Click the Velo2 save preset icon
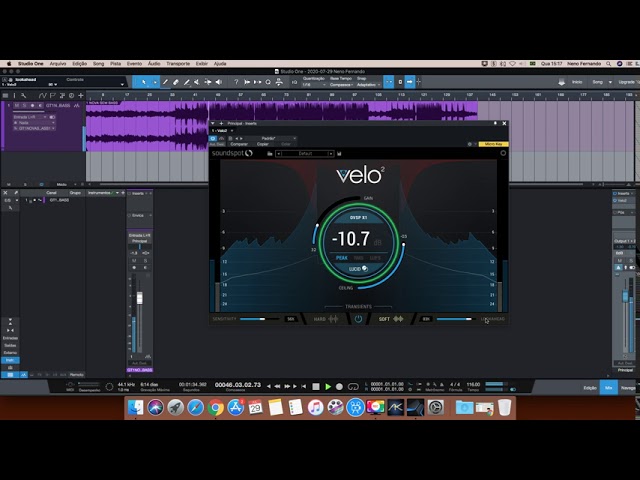Screen dimensions: 640x480 click(339, 153)
